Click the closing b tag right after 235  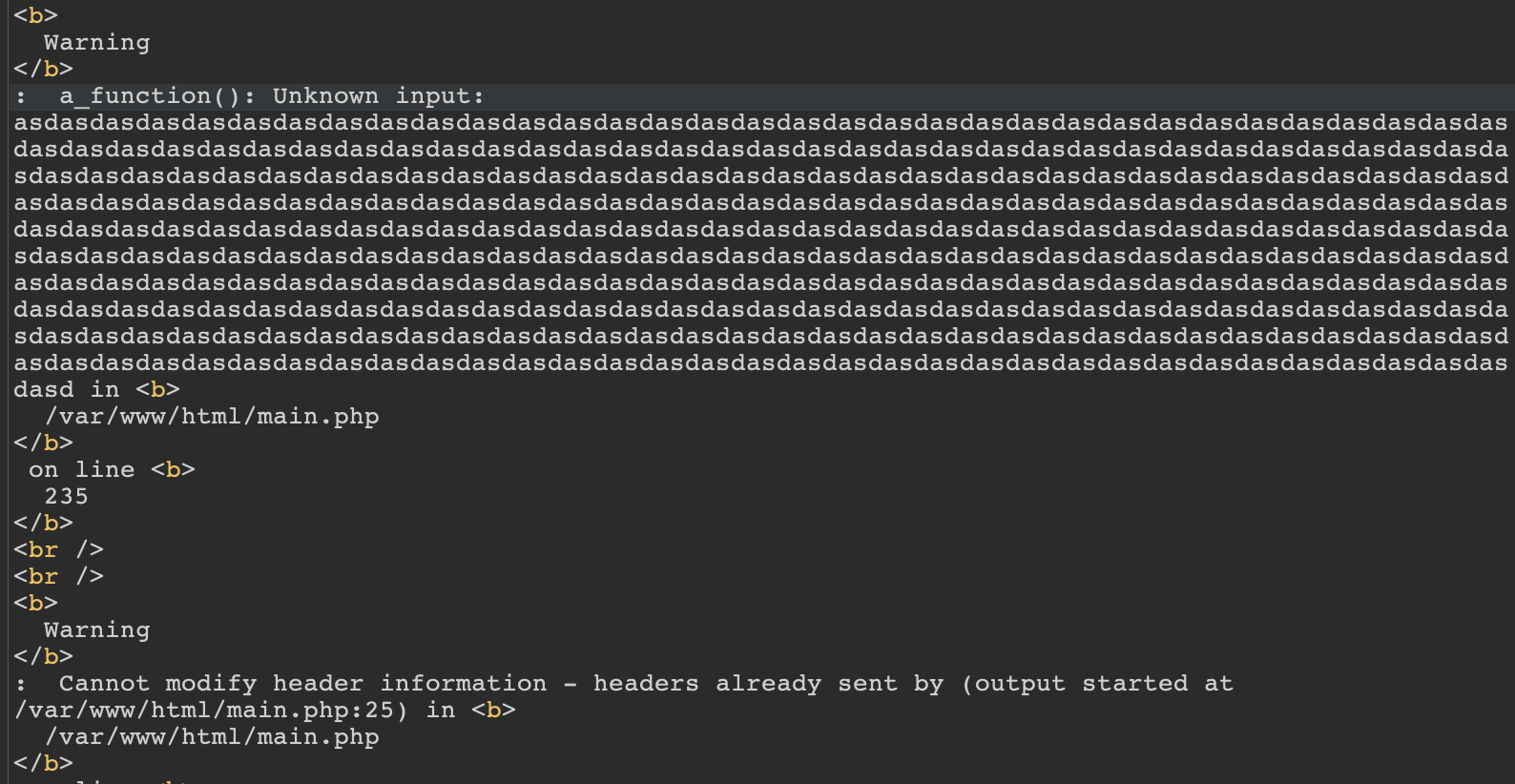[43, 523]
